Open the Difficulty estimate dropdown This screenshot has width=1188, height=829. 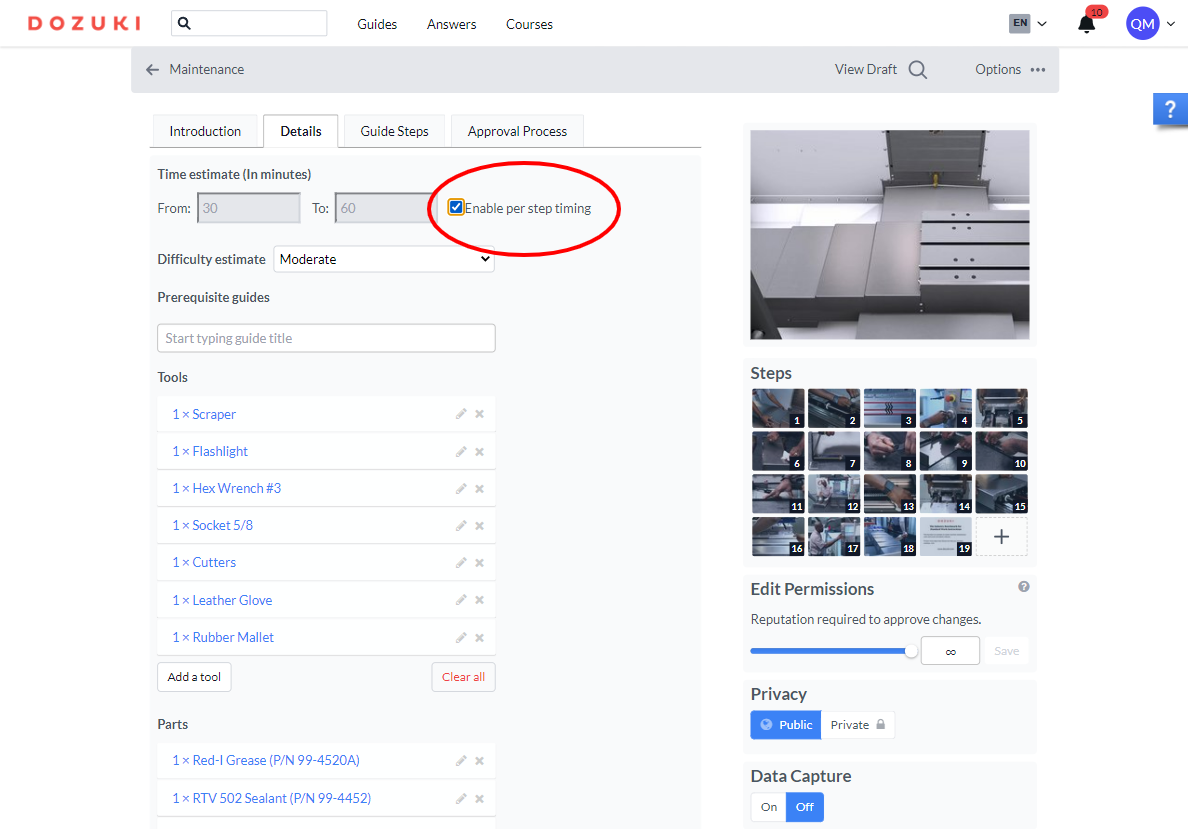click(x=384, y=259)
